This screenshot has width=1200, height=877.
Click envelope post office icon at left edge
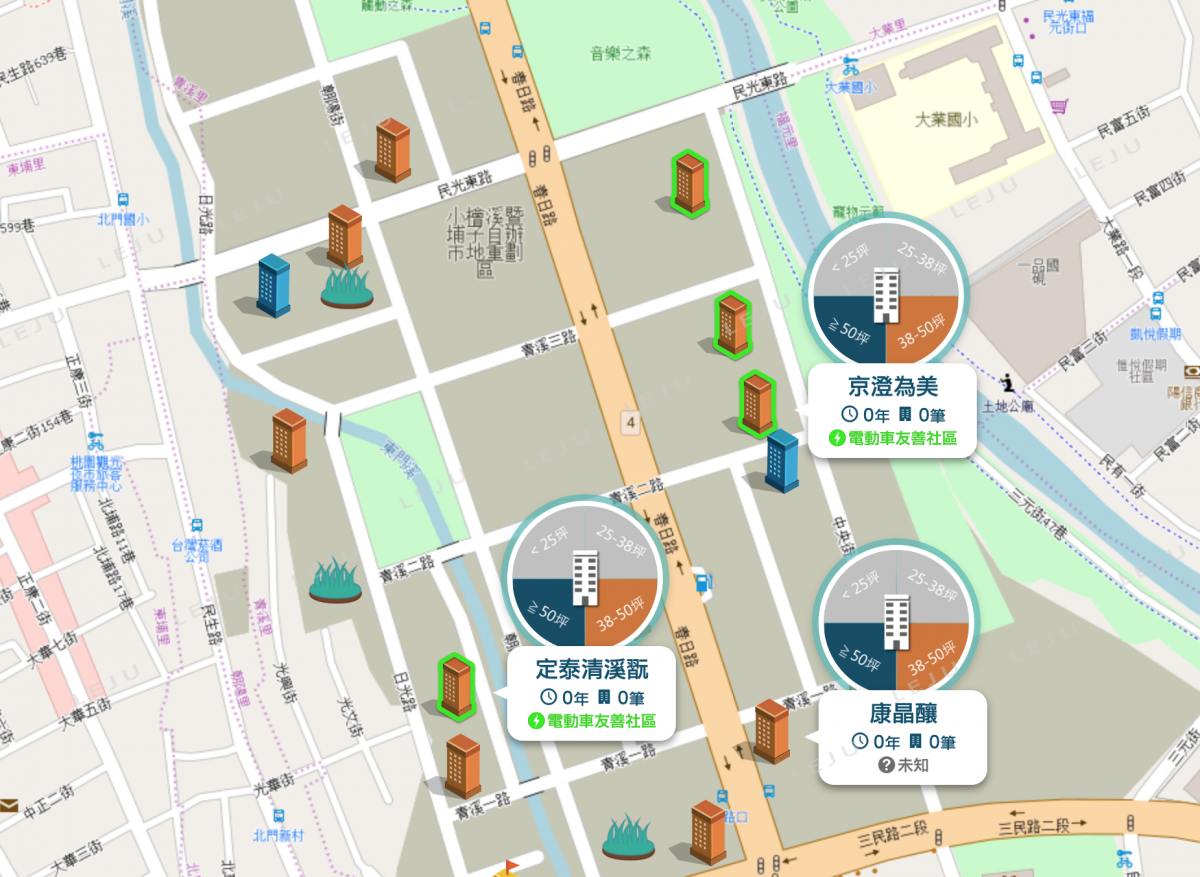(9, 805)
